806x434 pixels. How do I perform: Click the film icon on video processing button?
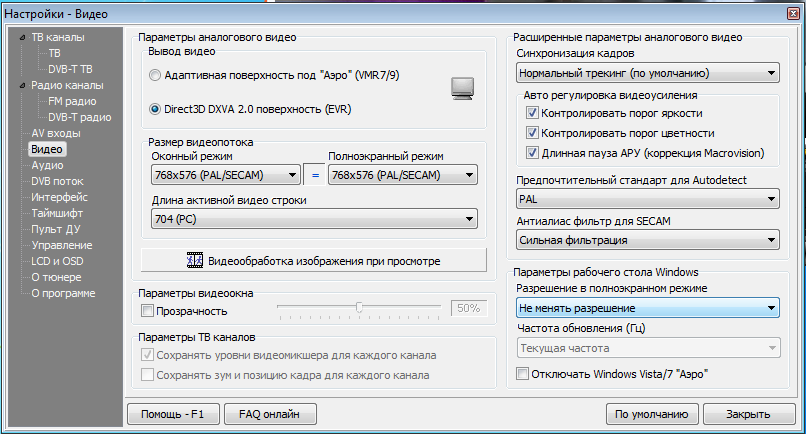tap(195, 261)
